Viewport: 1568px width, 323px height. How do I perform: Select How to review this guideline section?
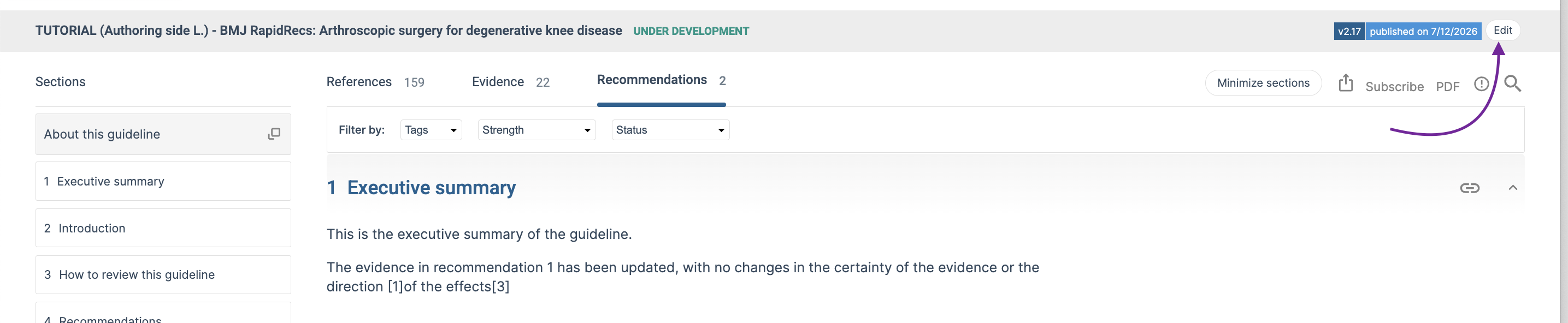(163, 275)
